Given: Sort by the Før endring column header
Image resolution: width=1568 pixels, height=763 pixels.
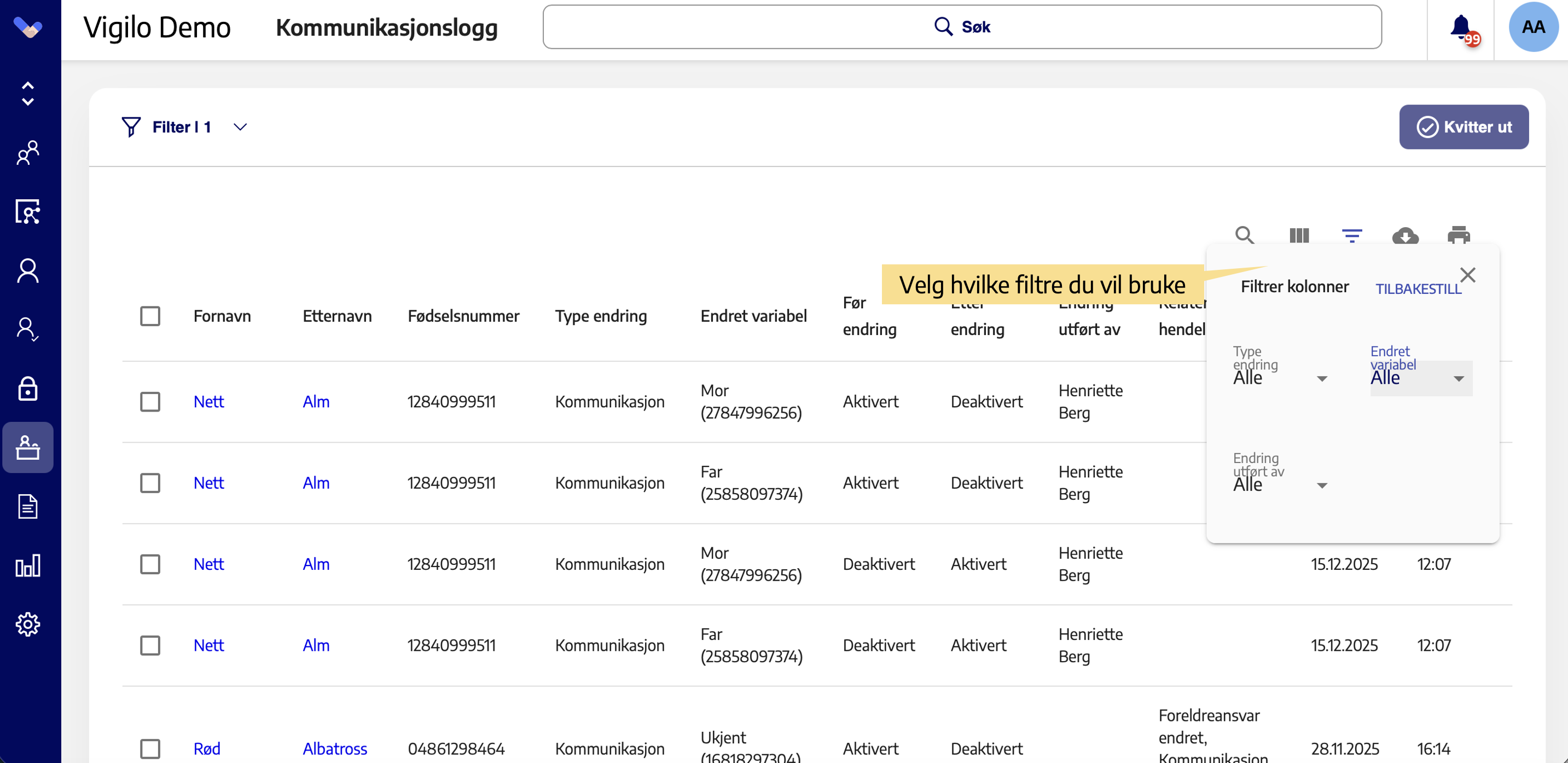Looking at the screenshot, I should pos(870,316).
